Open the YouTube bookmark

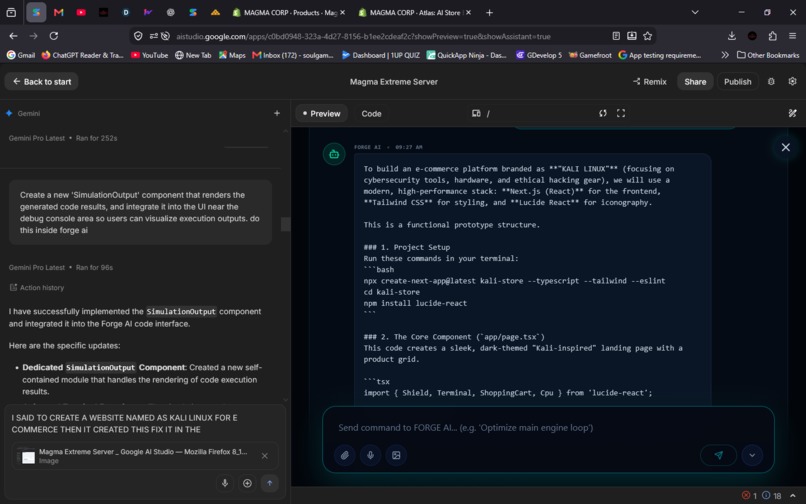tap(150, 55)
